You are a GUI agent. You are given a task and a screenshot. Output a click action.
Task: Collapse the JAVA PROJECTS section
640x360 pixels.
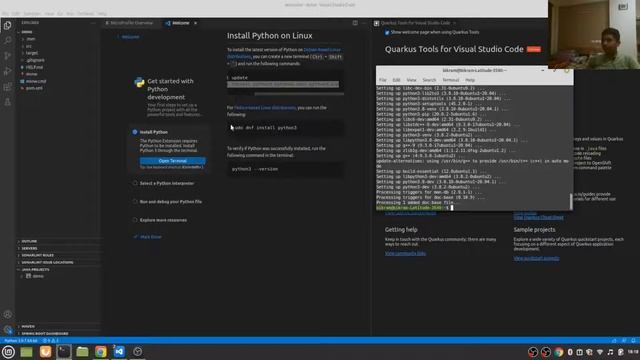tap(35, 269)
